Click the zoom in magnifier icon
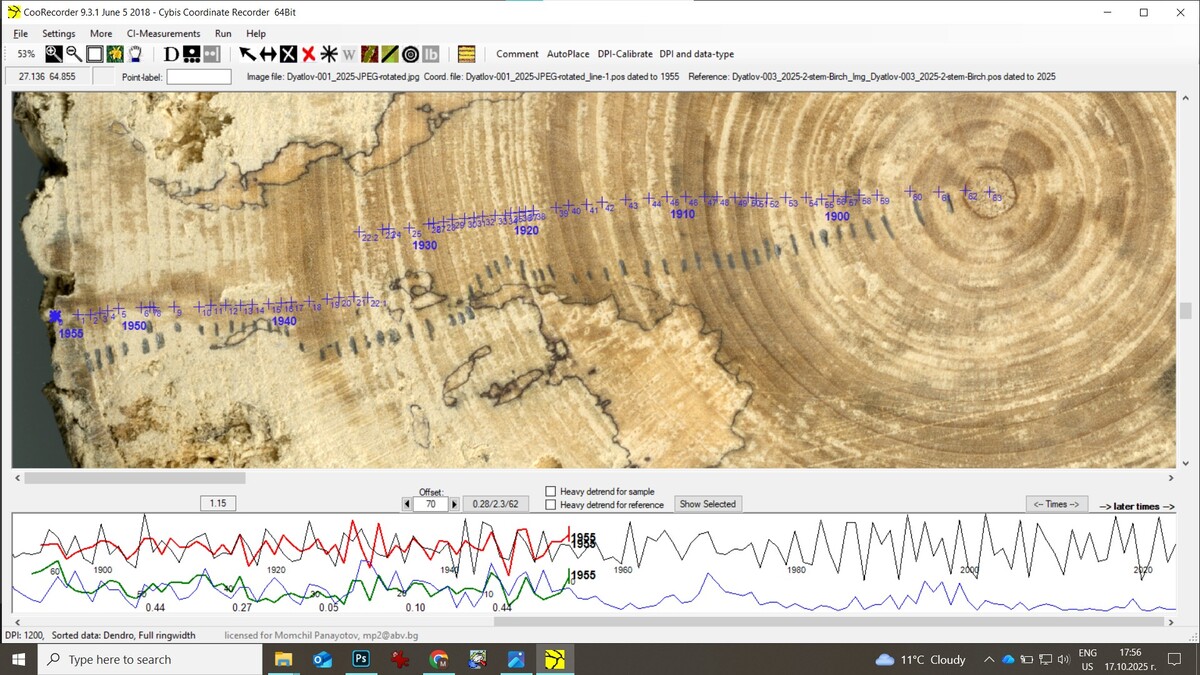The width and height of the screenshot is (1200, 675). [x=54, y=54]
